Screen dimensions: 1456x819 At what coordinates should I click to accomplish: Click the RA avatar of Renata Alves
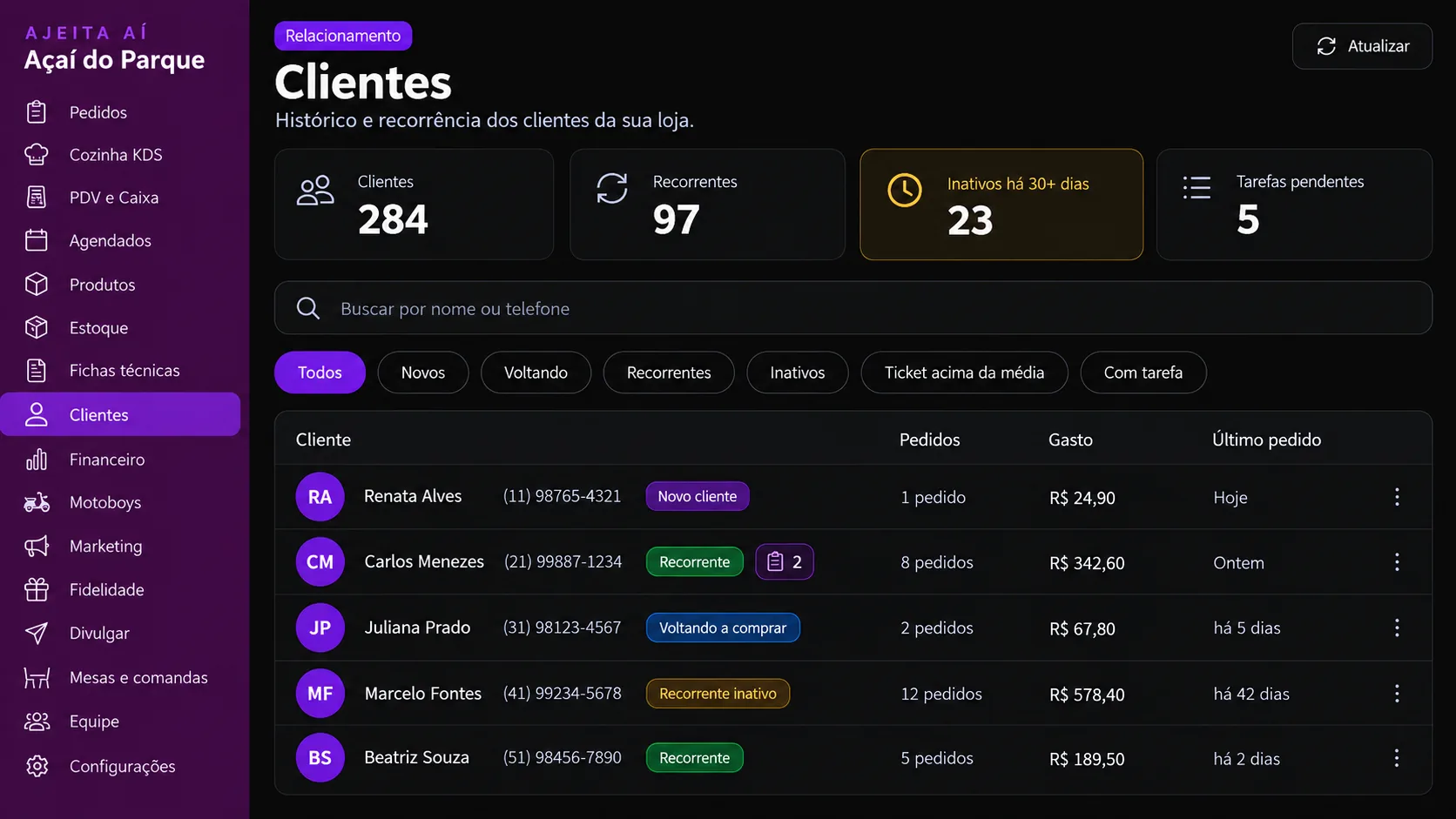[x=320, y=497]
